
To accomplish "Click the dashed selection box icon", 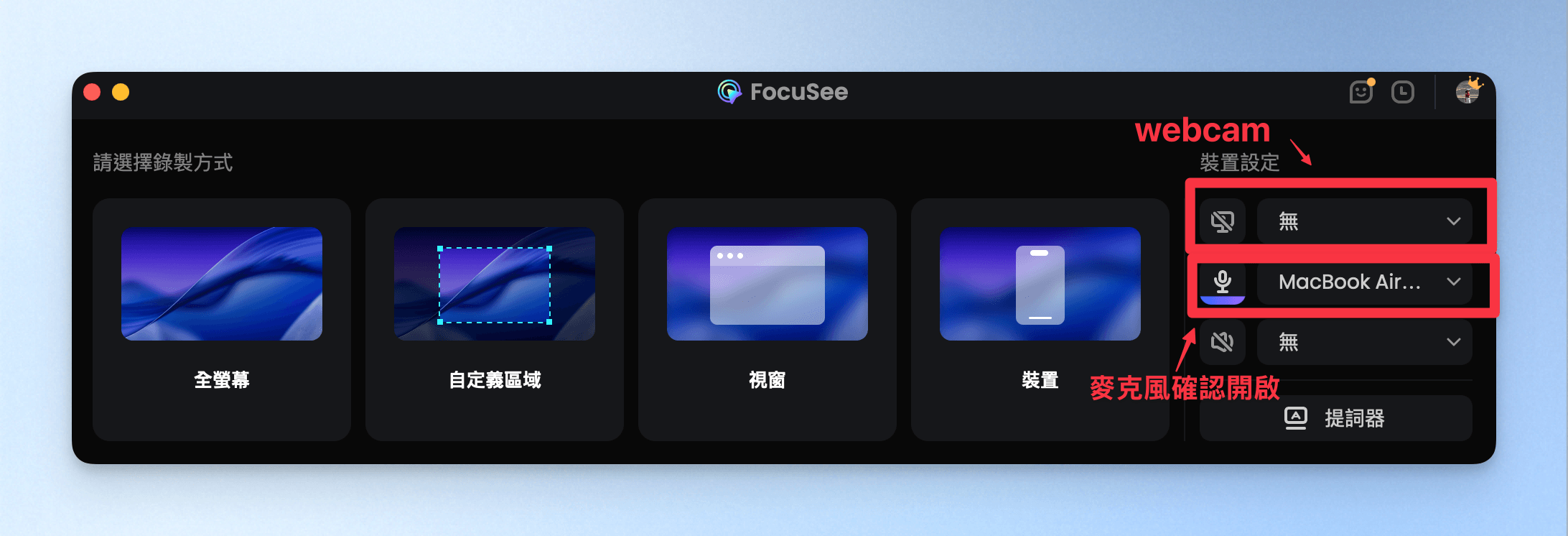I will click(495, 285).
